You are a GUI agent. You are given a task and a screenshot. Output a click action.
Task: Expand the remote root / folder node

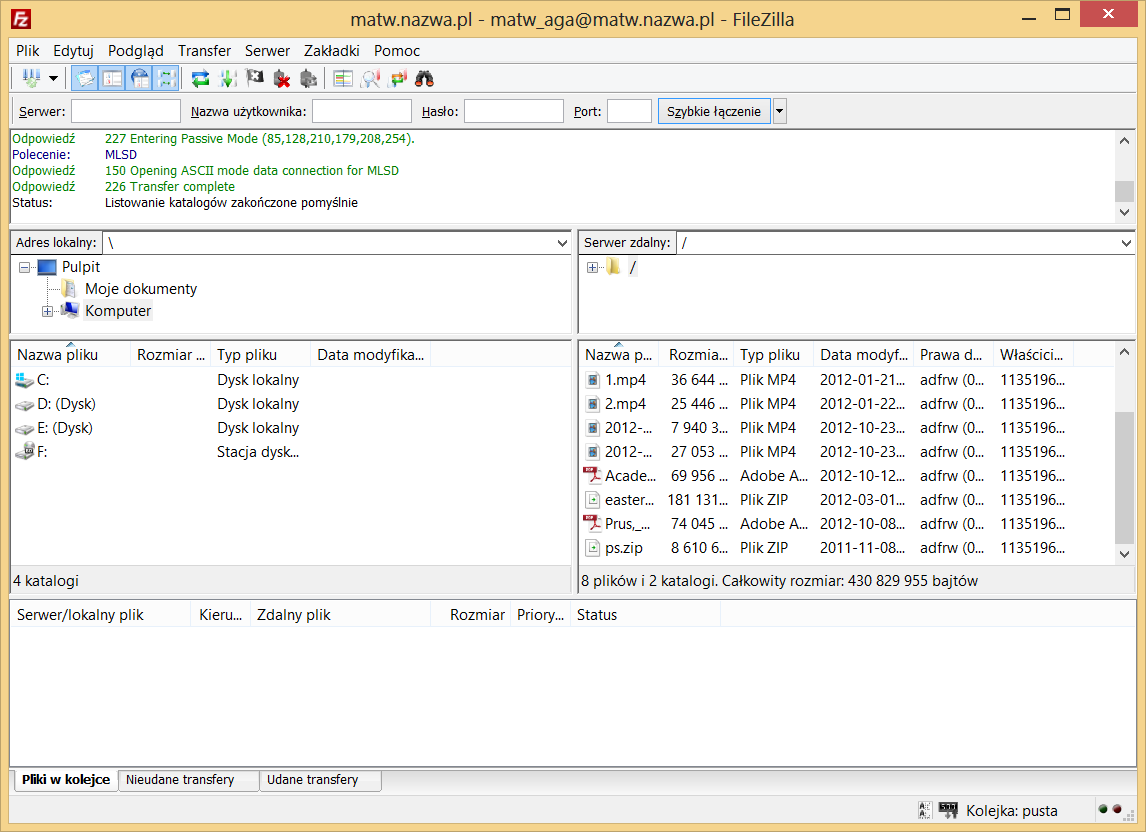592,268
